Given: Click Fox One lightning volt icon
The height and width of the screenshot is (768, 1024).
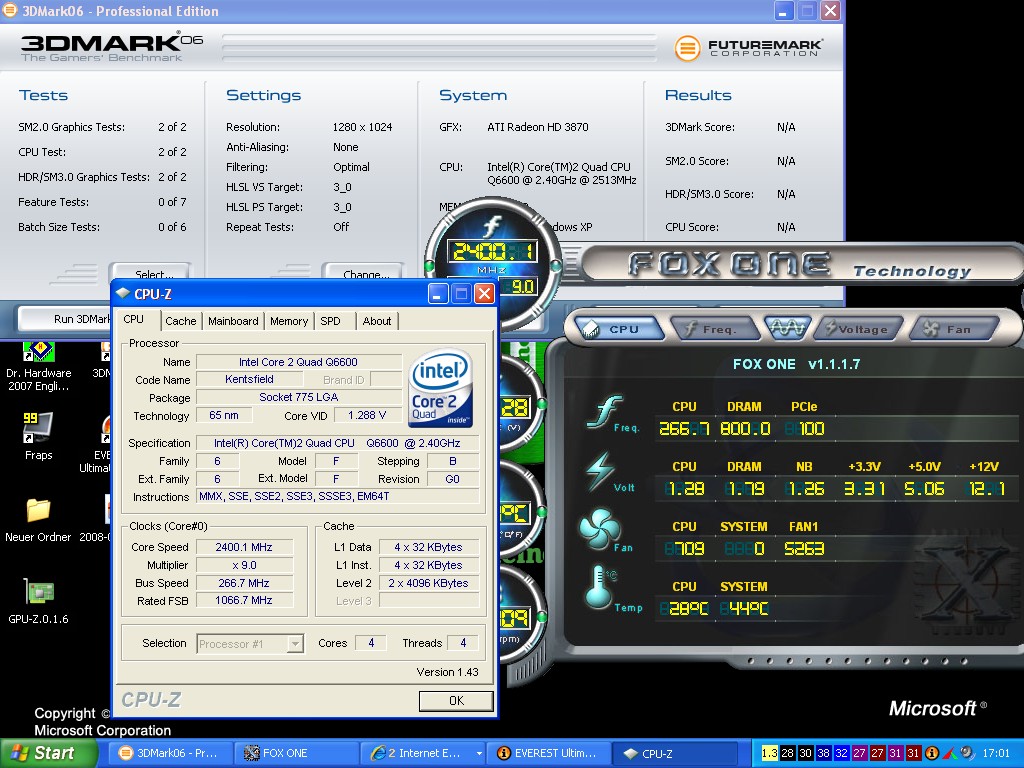Looking at the screenshot, I should click(x=600, y=472).
